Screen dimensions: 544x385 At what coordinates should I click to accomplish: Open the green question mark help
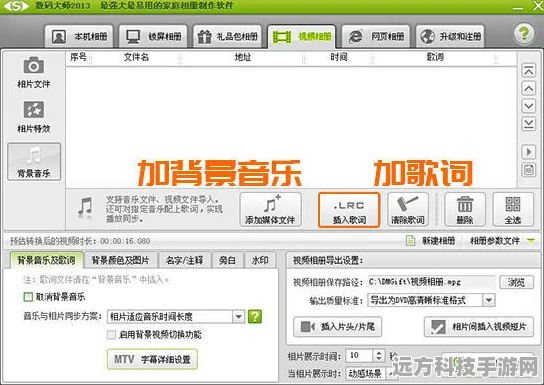pyautogui.click(x=524, y=34)
